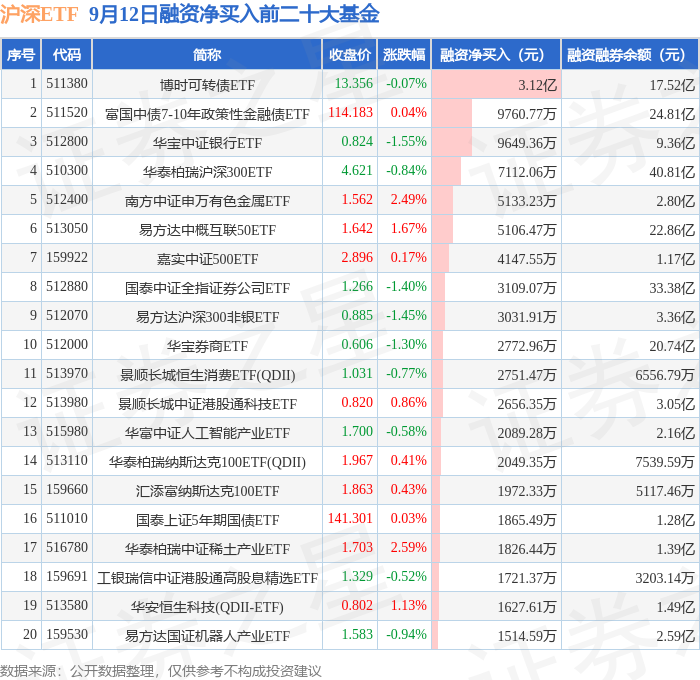This screenshot has width=700, height=680.
Task: Click the 6556.79万 balance value
Action: coord(665,375)
